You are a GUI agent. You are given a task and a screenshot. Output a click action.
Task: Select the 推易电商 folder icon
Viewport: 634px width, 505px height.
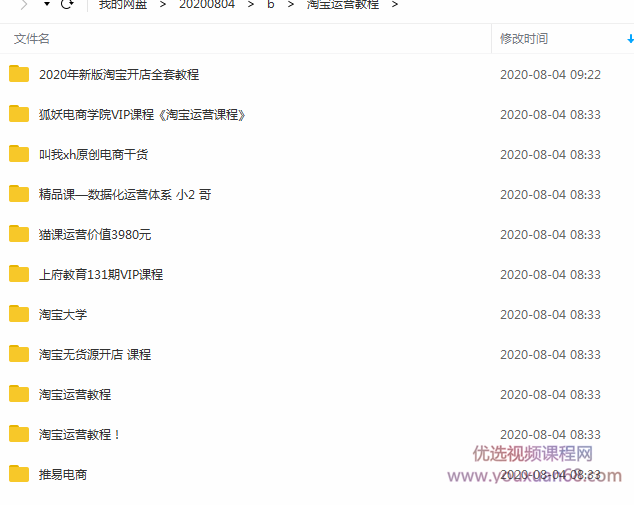tap(19, 474)
